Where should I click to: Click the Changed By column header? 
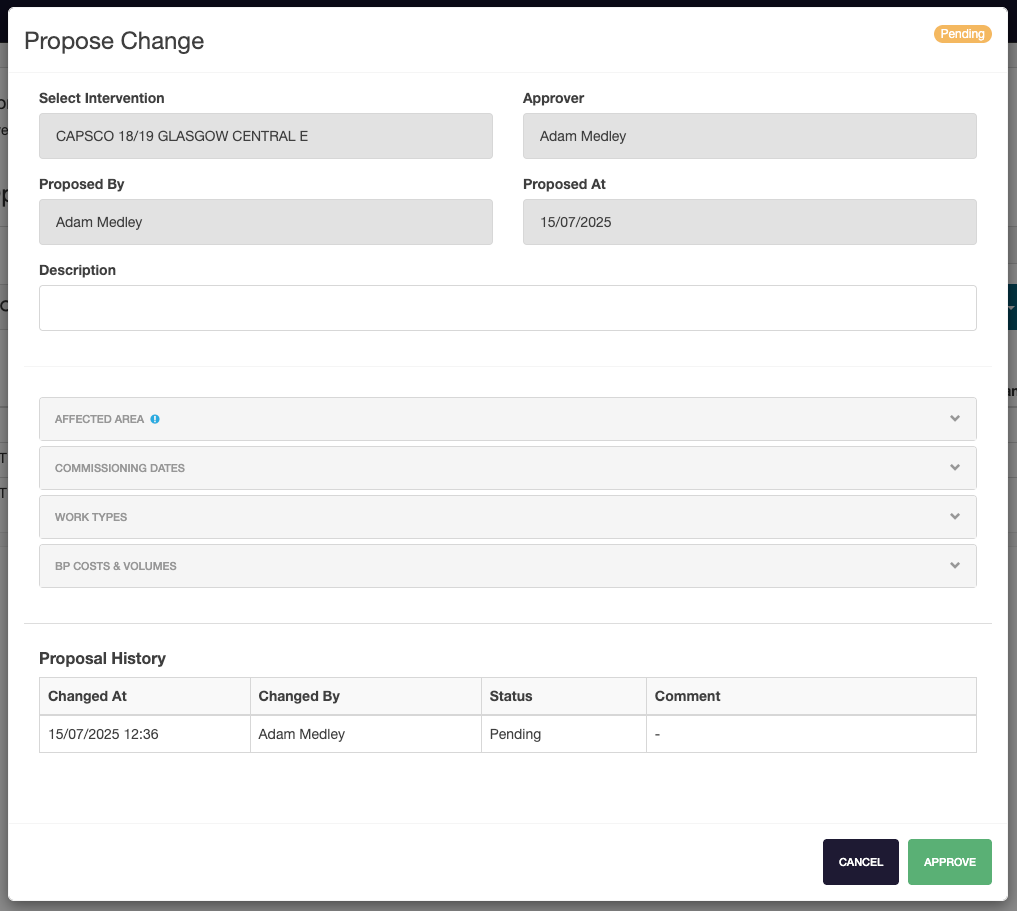coord(299,696)
